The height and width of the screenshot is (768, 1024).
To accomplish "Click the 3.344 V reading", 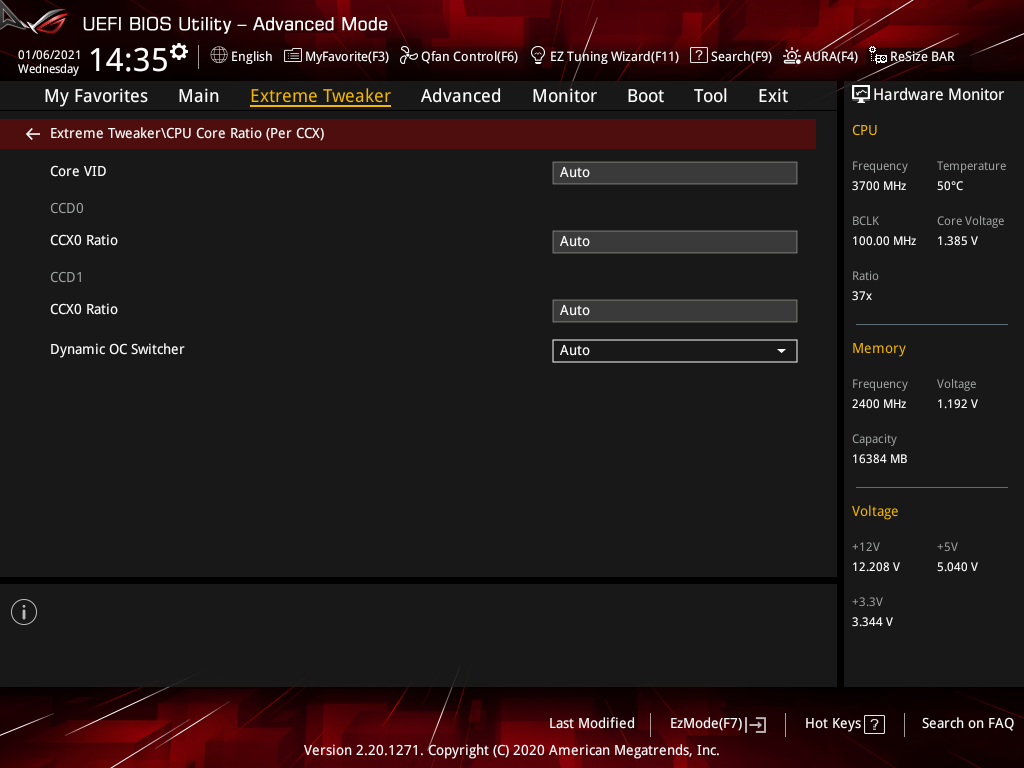I will click(872, 622).
